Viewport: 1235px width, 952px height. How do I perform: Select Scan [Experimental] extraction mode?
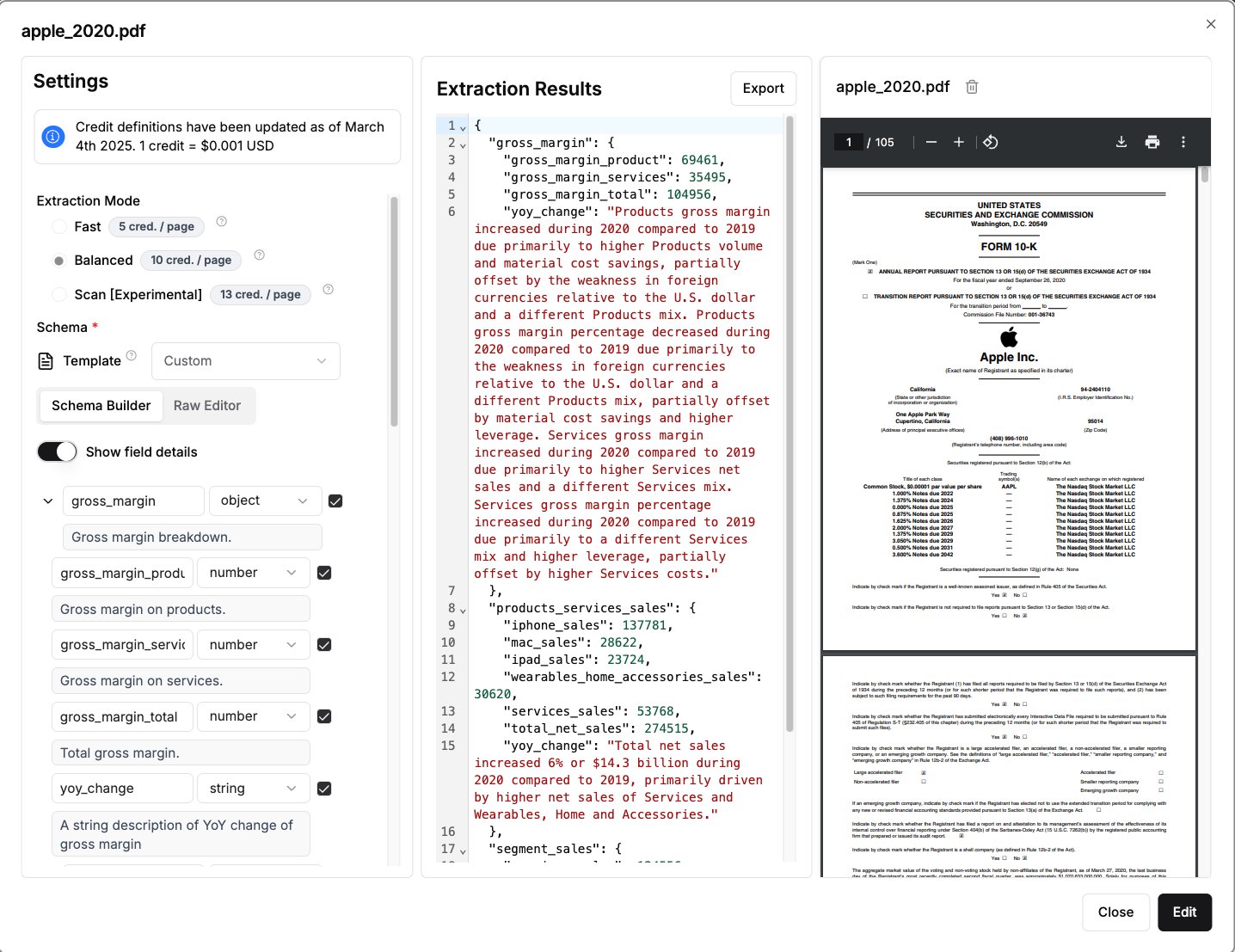point(59,295)
